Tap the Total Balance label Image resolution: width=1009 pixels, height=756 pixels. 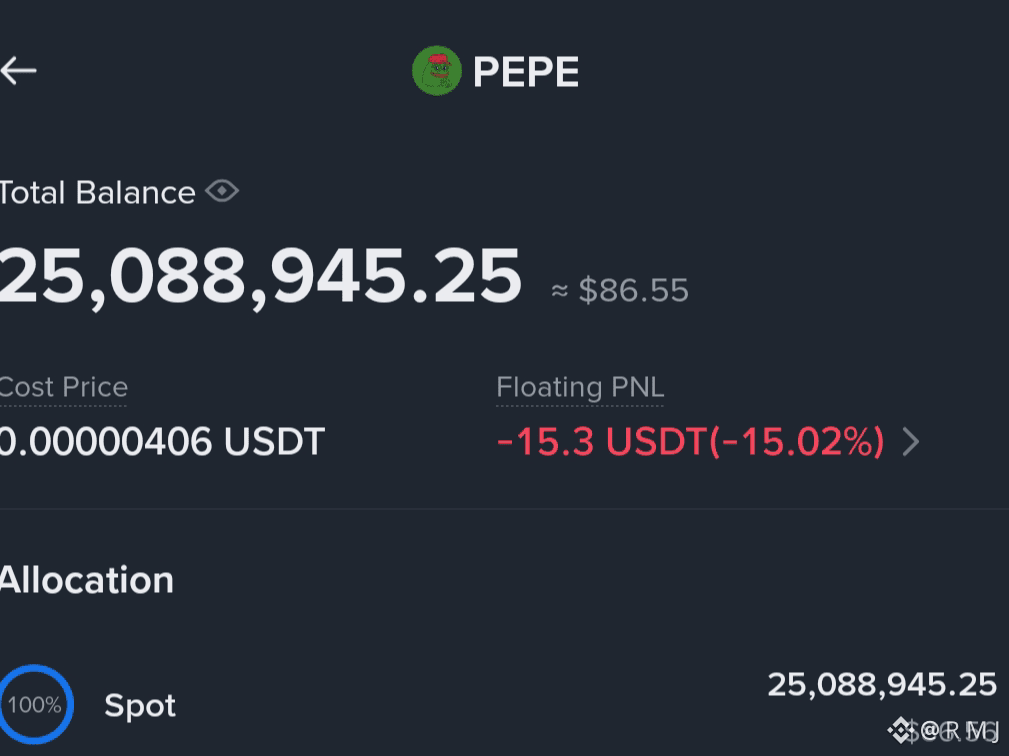97,192
